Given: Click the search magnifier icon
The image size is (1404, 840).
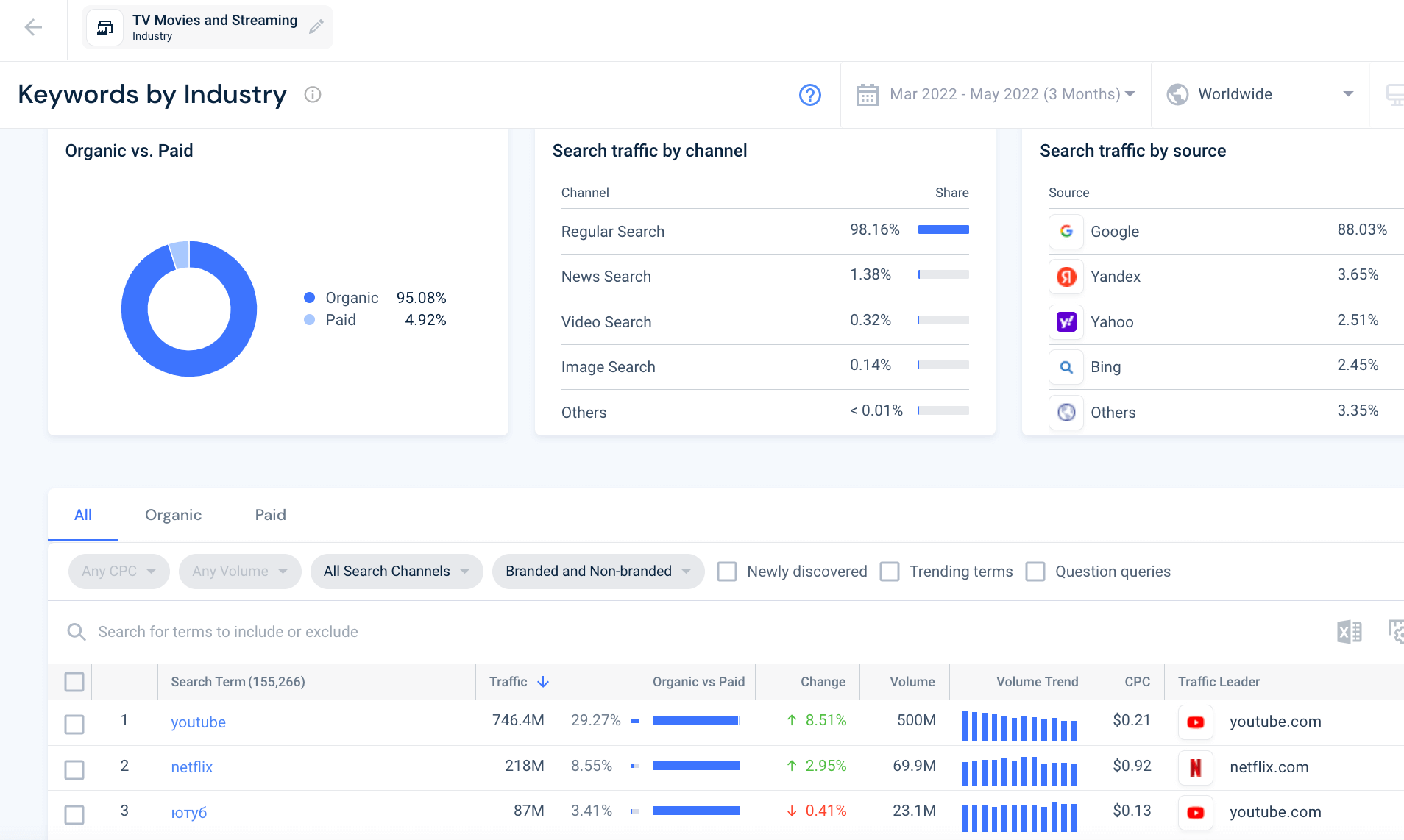Looking at the screenshot, I should coord(77,632).
